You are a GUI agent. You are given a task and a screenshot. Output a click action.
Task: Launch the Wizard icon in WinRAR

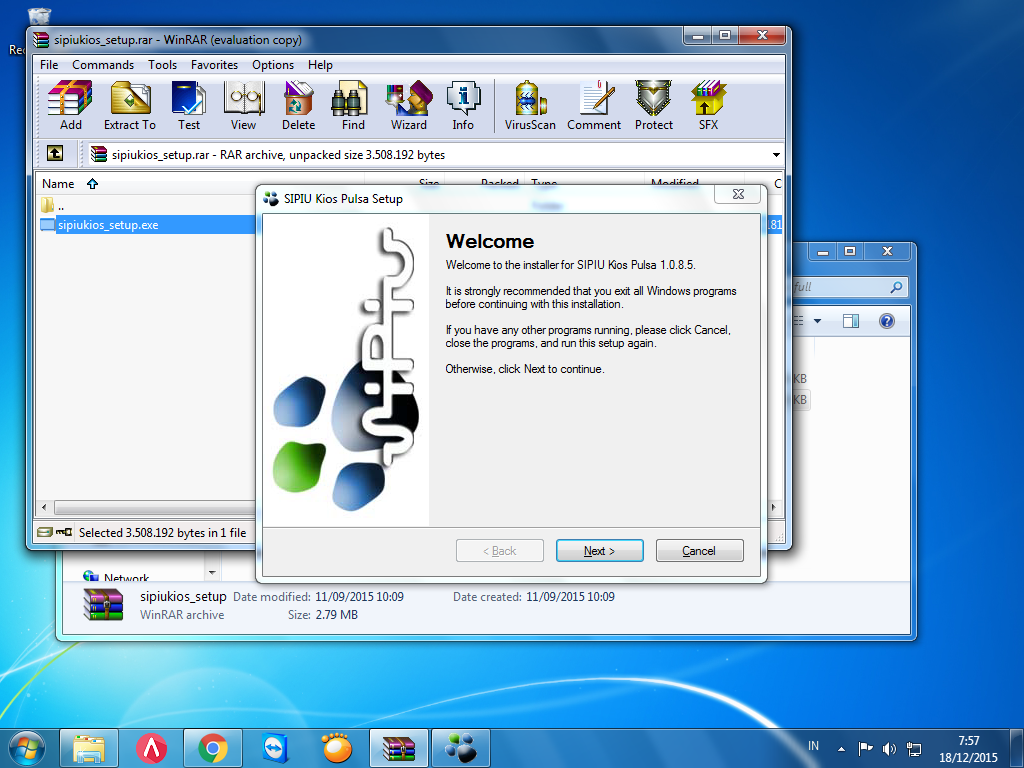point(409,105)
